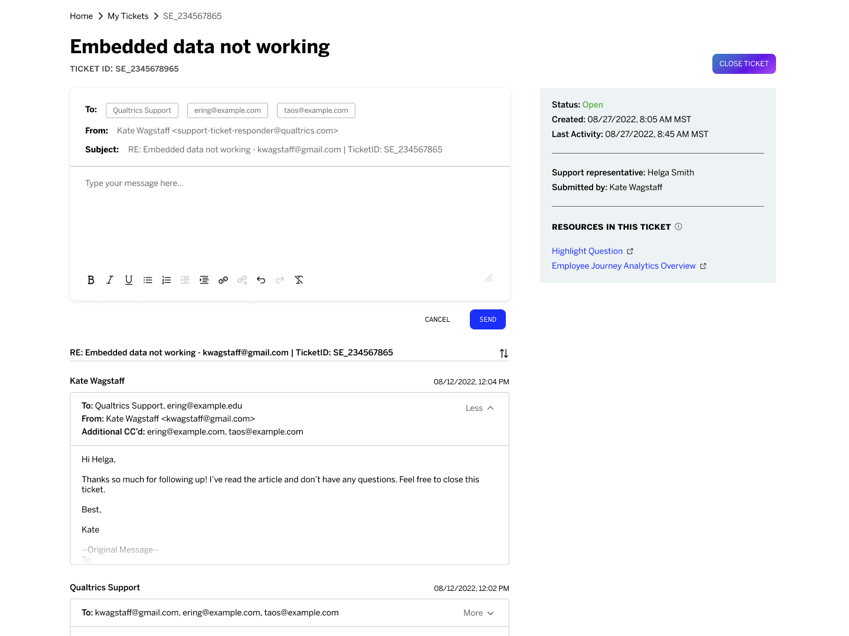
Task: Reverse the message thread sort order
Action: coord(504,353)
